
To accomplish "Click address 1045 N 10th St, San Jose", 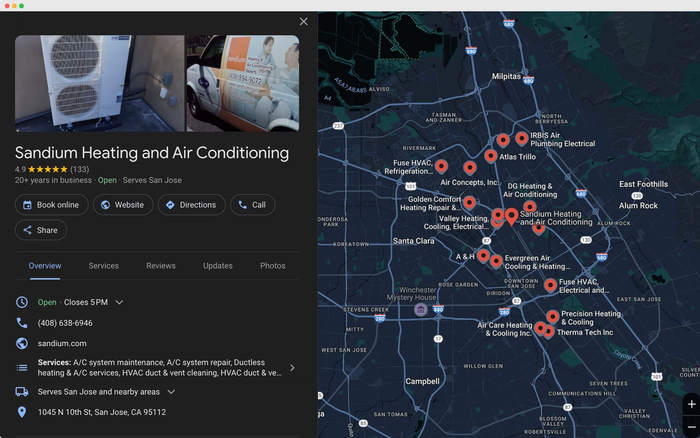I will pyautogui.click(x=102, y=412).
